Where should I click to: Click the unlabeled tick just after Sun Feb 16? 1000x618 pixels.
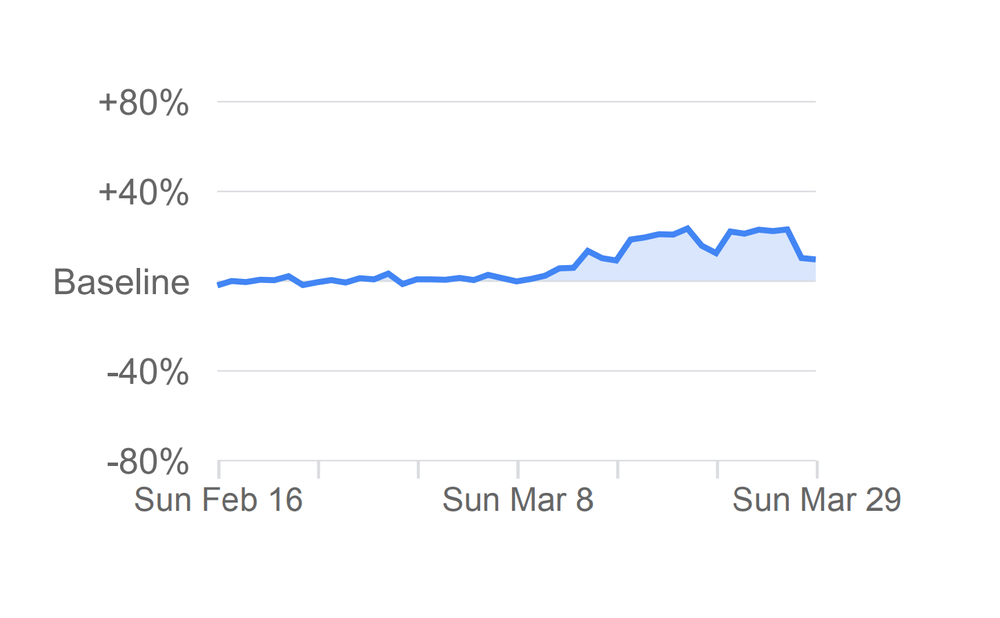pyautogui.click(x=318, y=469)
